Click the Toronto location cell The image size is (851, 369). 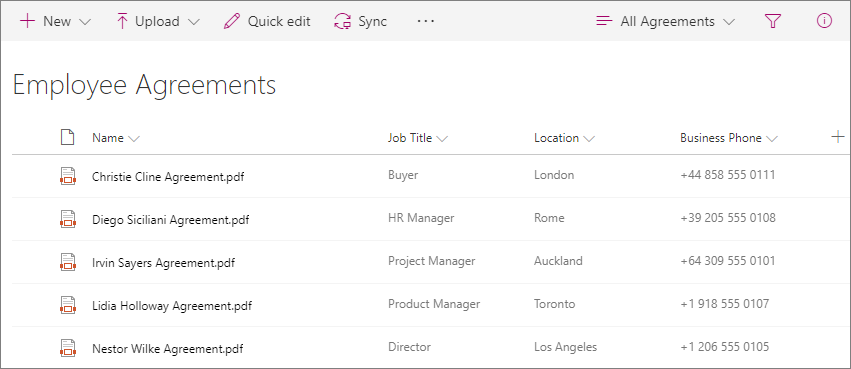click(555, 303)
